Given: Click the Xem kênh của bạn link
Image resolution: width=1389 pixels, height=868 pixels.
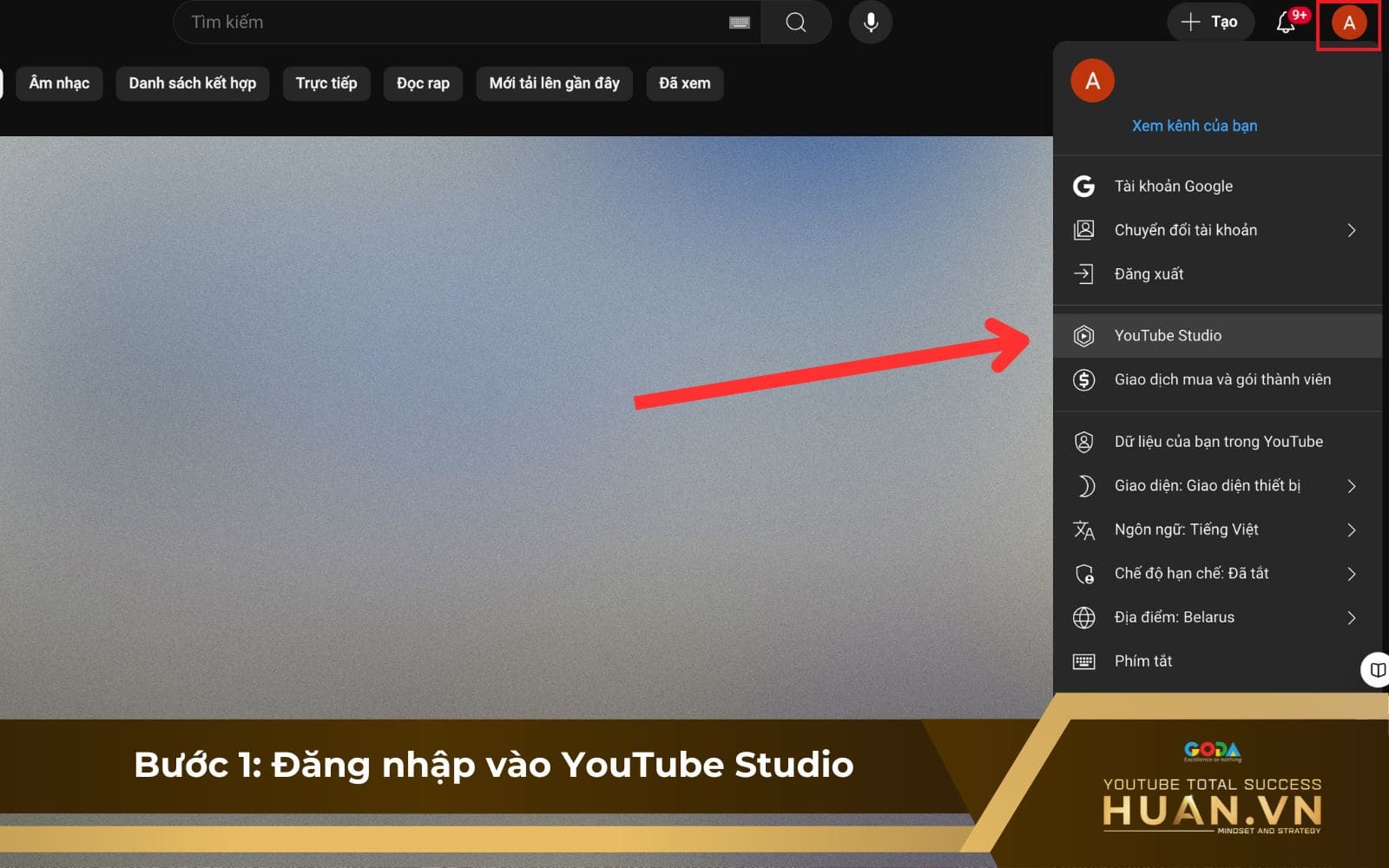Looking at the screenshot, I should (x=1195, y=126).
